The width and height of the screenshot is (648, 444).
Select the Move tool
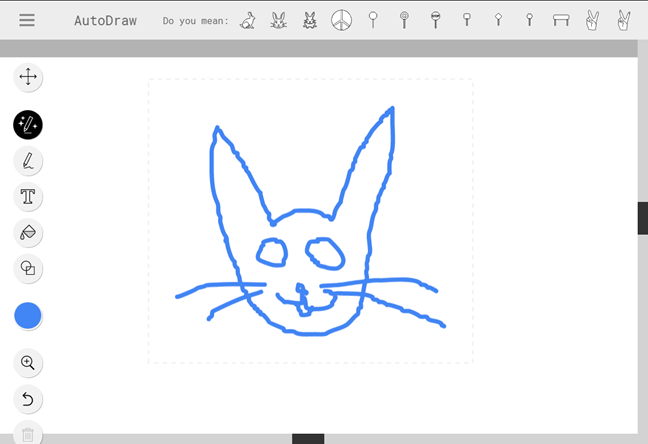click(28, 77)
